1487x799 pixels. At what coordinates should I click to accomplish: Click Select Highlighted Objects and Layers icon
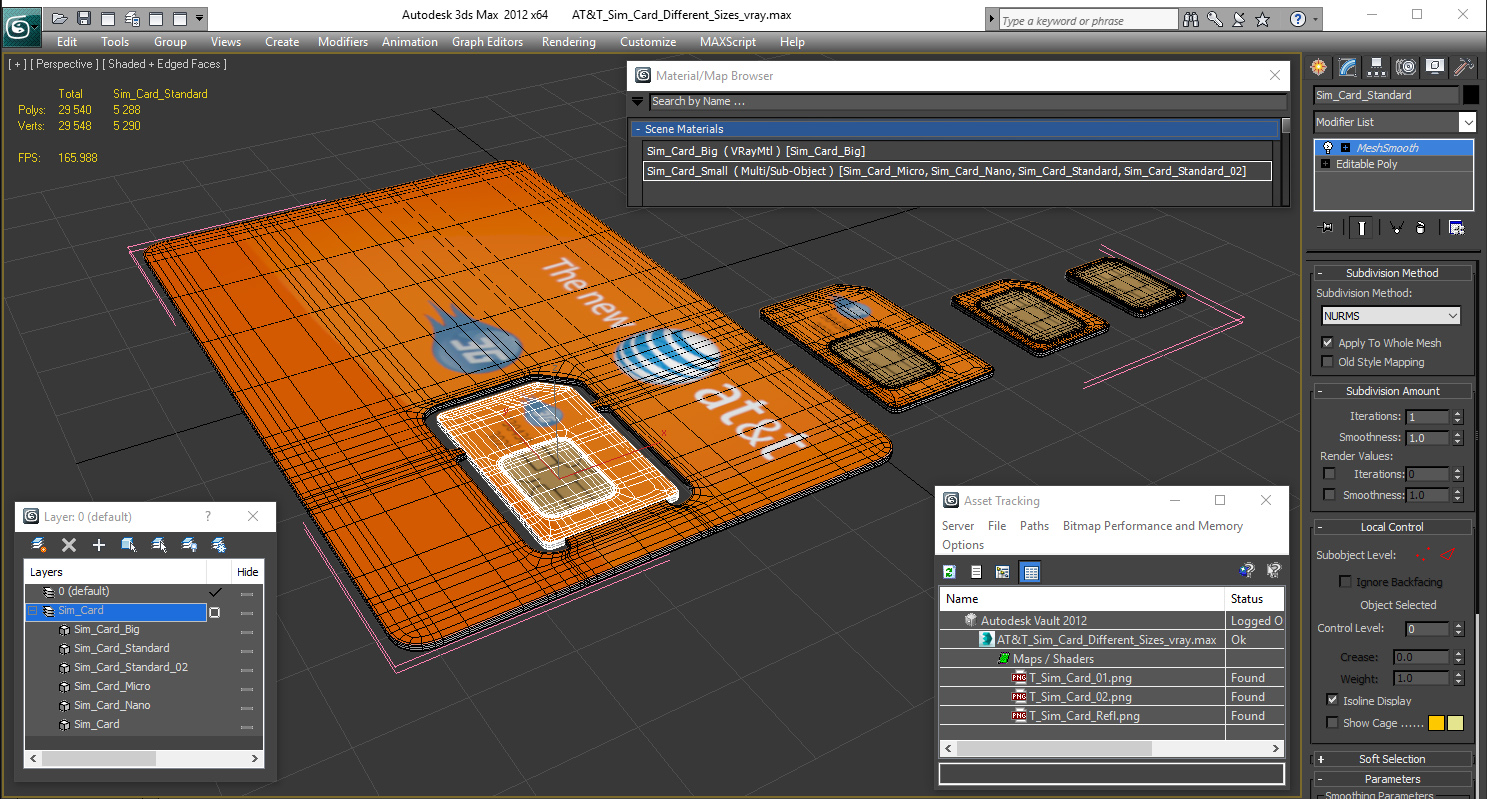pos(129,545)
